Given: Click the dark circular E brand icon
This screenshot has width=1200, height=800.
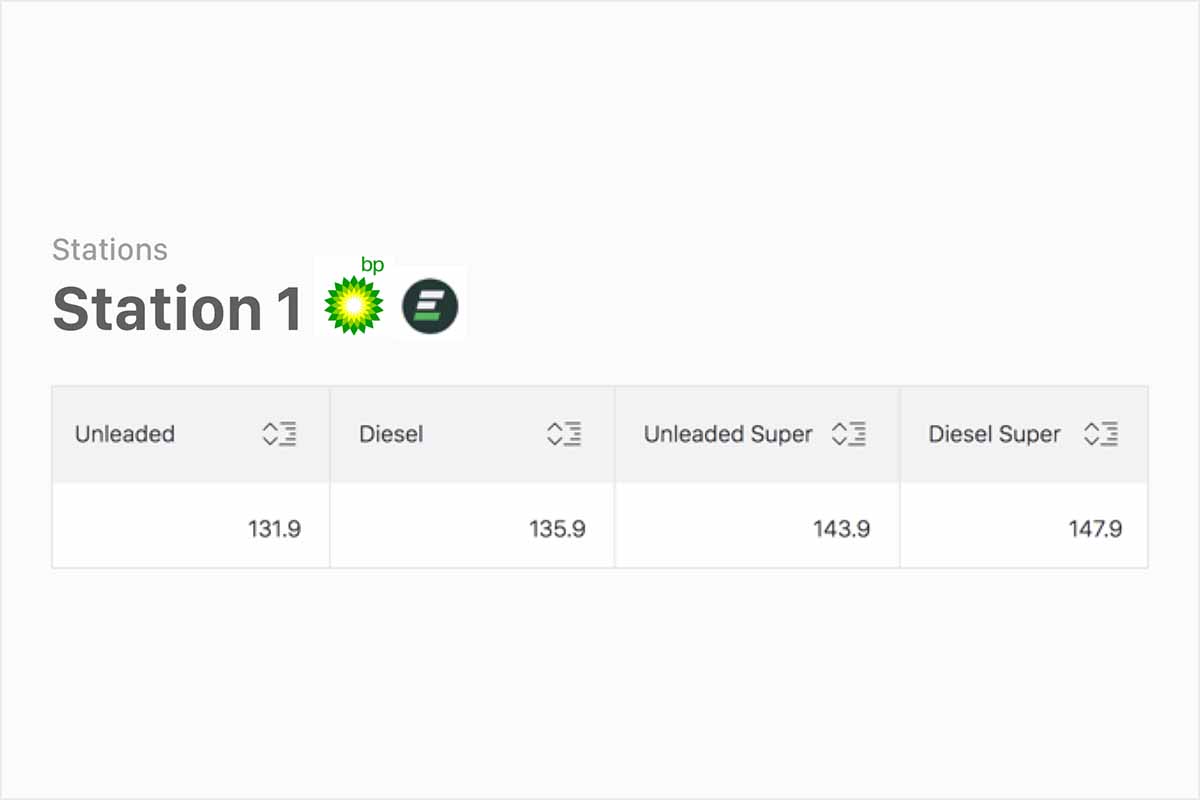Looking at the screenshot, I should 428,303.
